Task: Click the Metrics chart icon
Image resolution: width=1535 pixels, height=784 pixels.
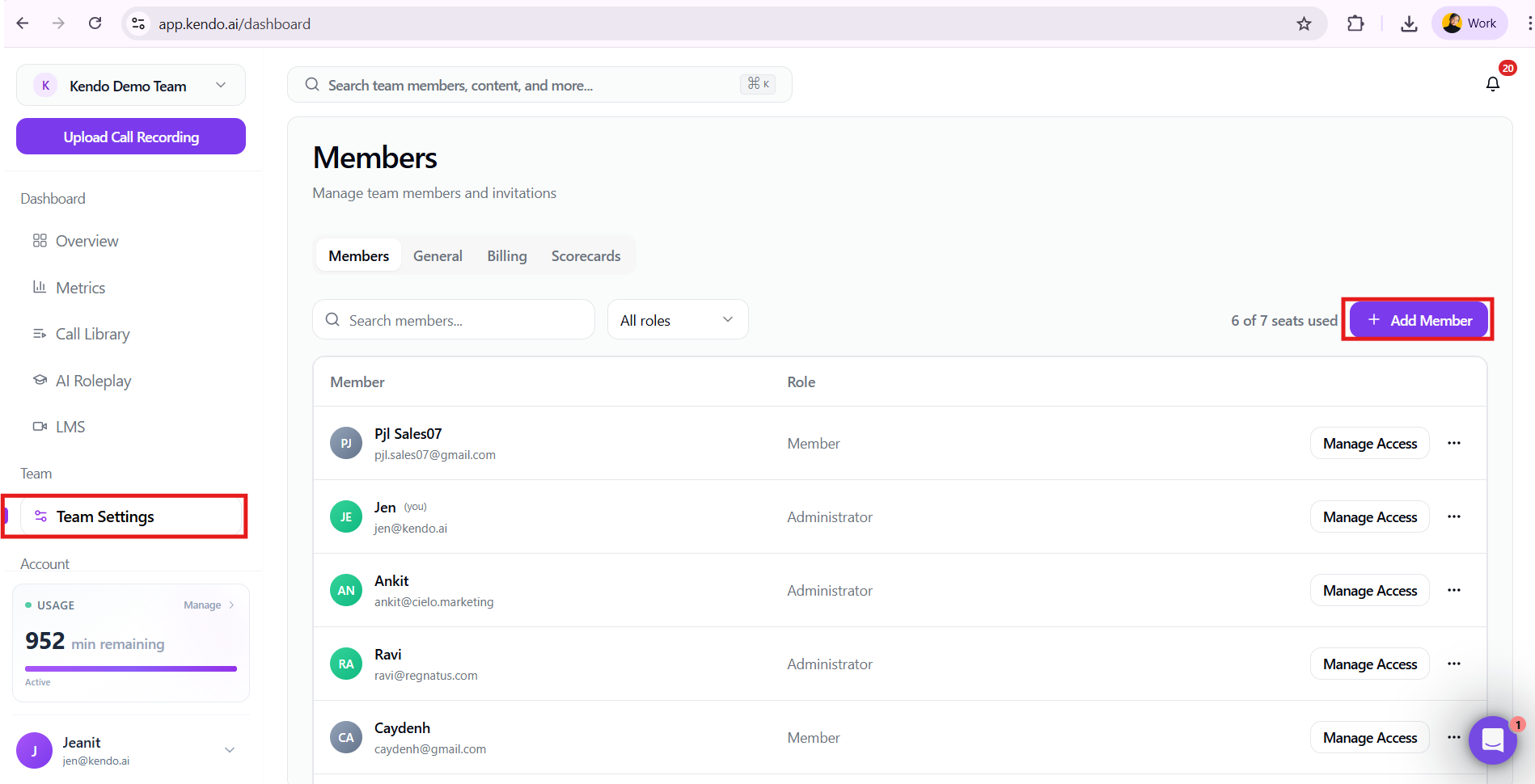Action: [40, 287]
